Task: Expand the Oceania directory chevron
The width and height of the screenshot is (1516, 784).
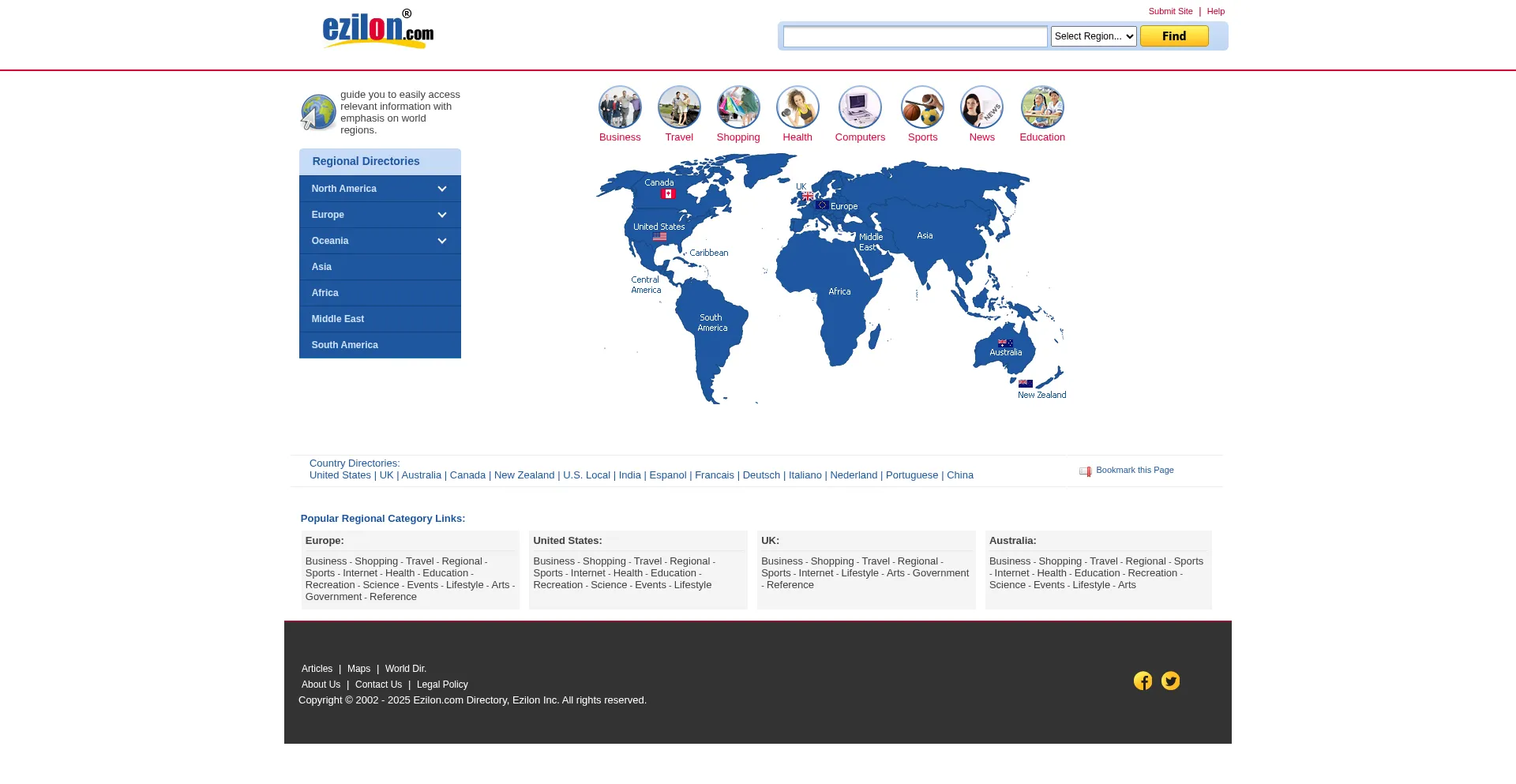Action: click(x=442, y=241)
